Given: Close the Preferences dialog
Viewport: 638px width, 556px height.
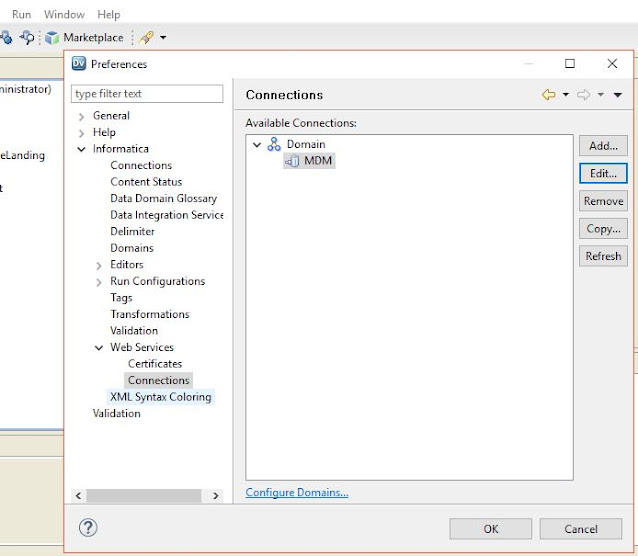Looking at the screenshot, I should [612, 63].
